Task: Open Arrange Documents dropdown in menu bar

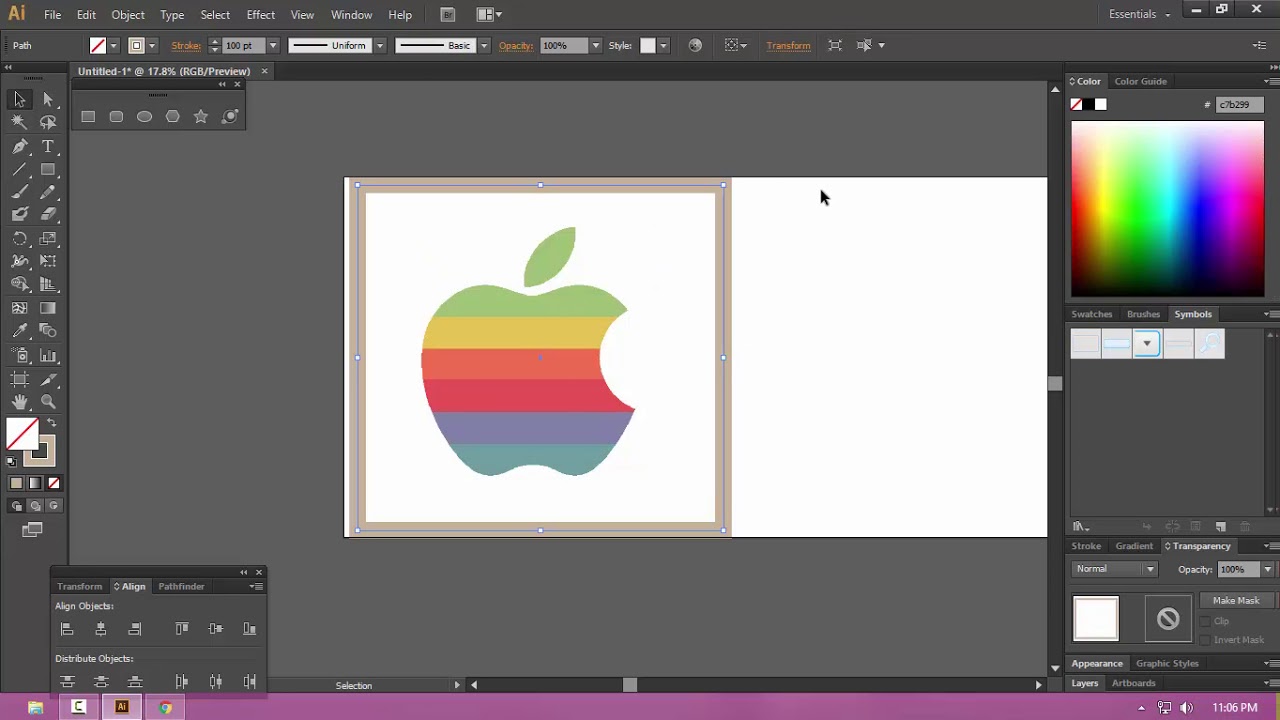Action: click(x=489, y=15)
